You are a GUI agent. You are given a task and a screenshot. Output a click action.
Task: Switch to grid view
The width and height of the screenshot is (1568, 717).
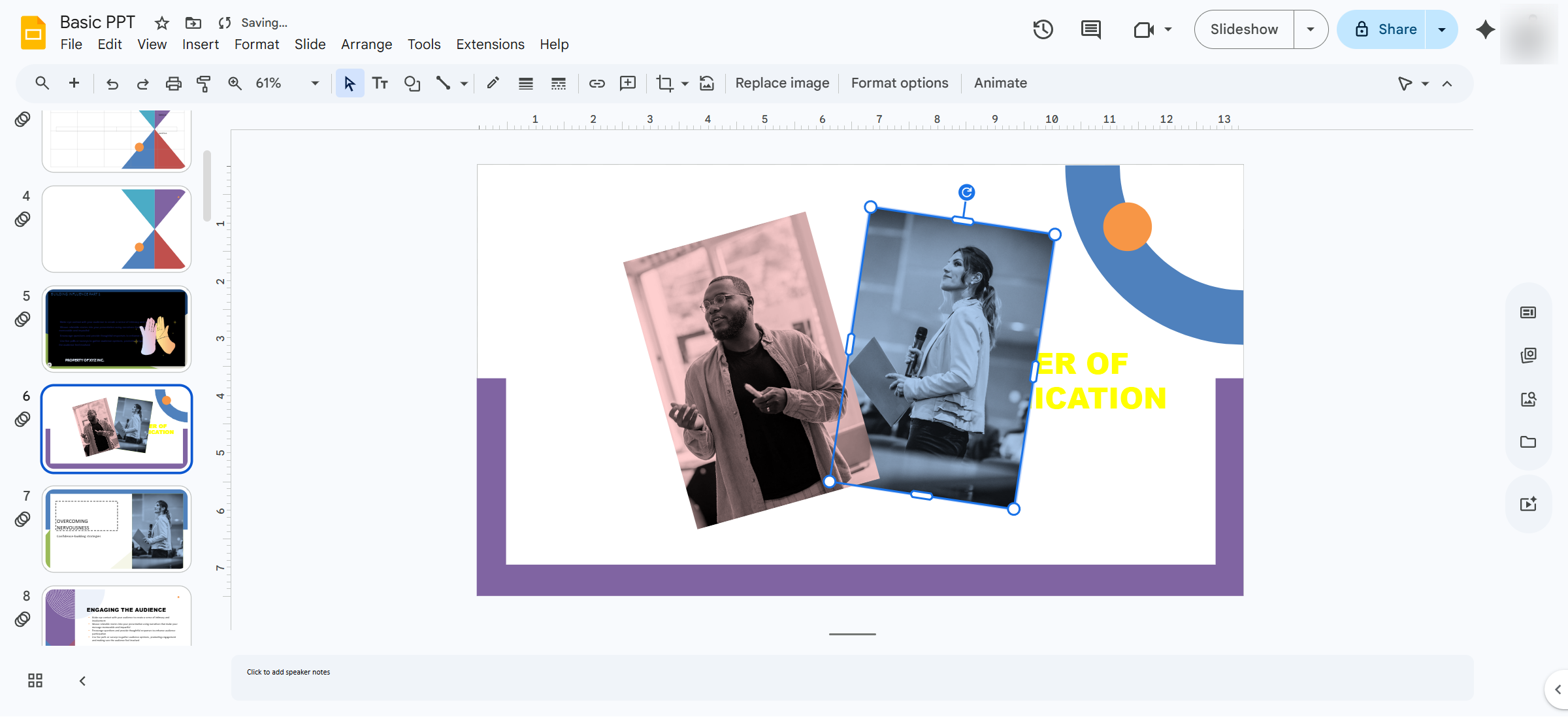point(35,680)
